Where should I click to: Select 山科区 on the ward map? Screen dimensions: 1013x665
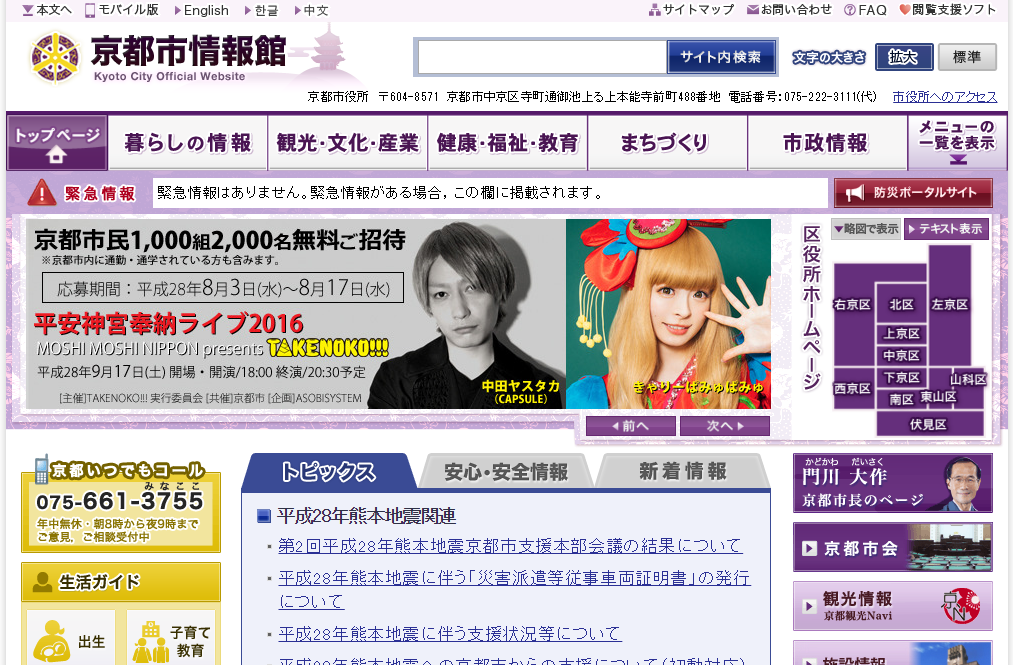[968, 379]
